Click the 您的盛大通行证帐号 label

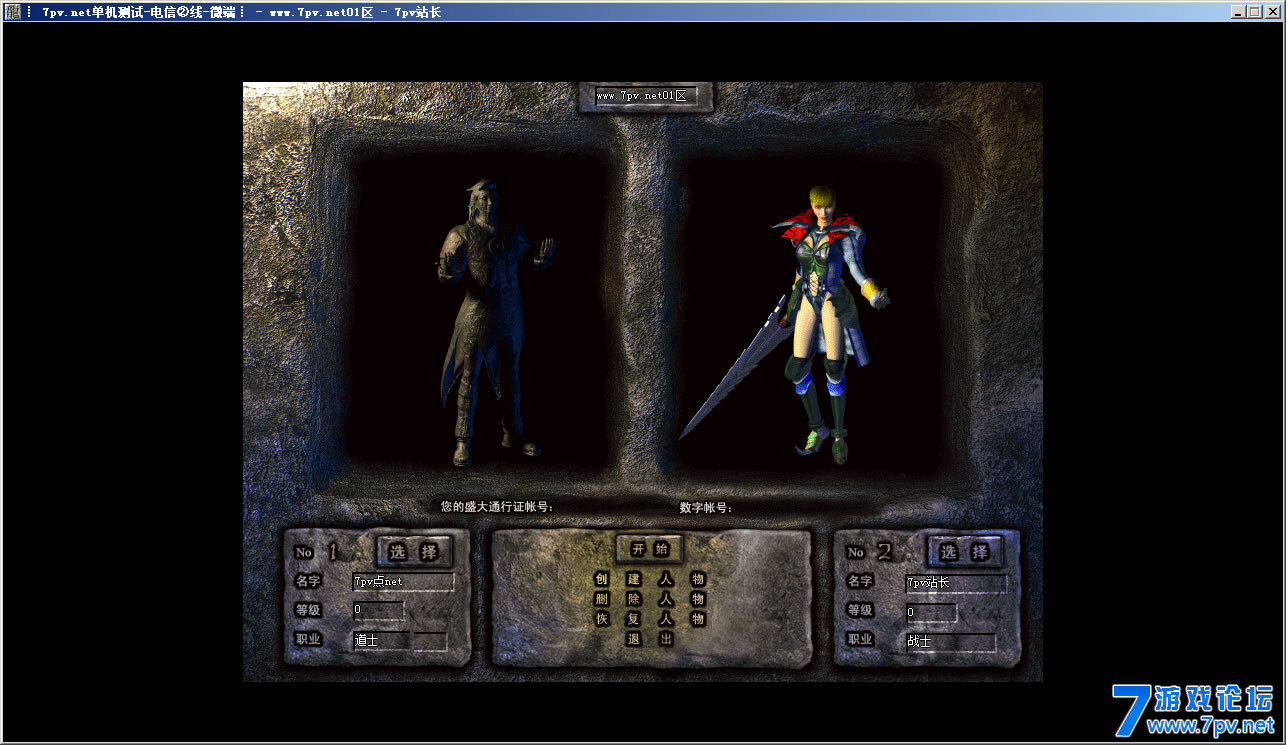coord(497,507)
